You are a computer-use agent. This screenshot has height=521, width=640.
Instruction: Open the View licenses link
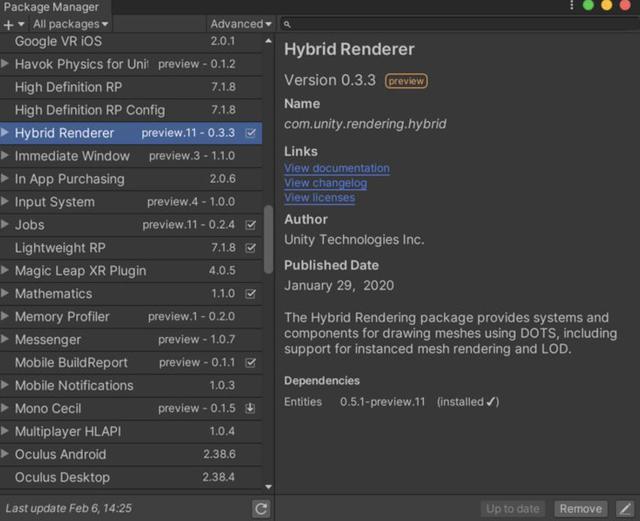[320, 198]
